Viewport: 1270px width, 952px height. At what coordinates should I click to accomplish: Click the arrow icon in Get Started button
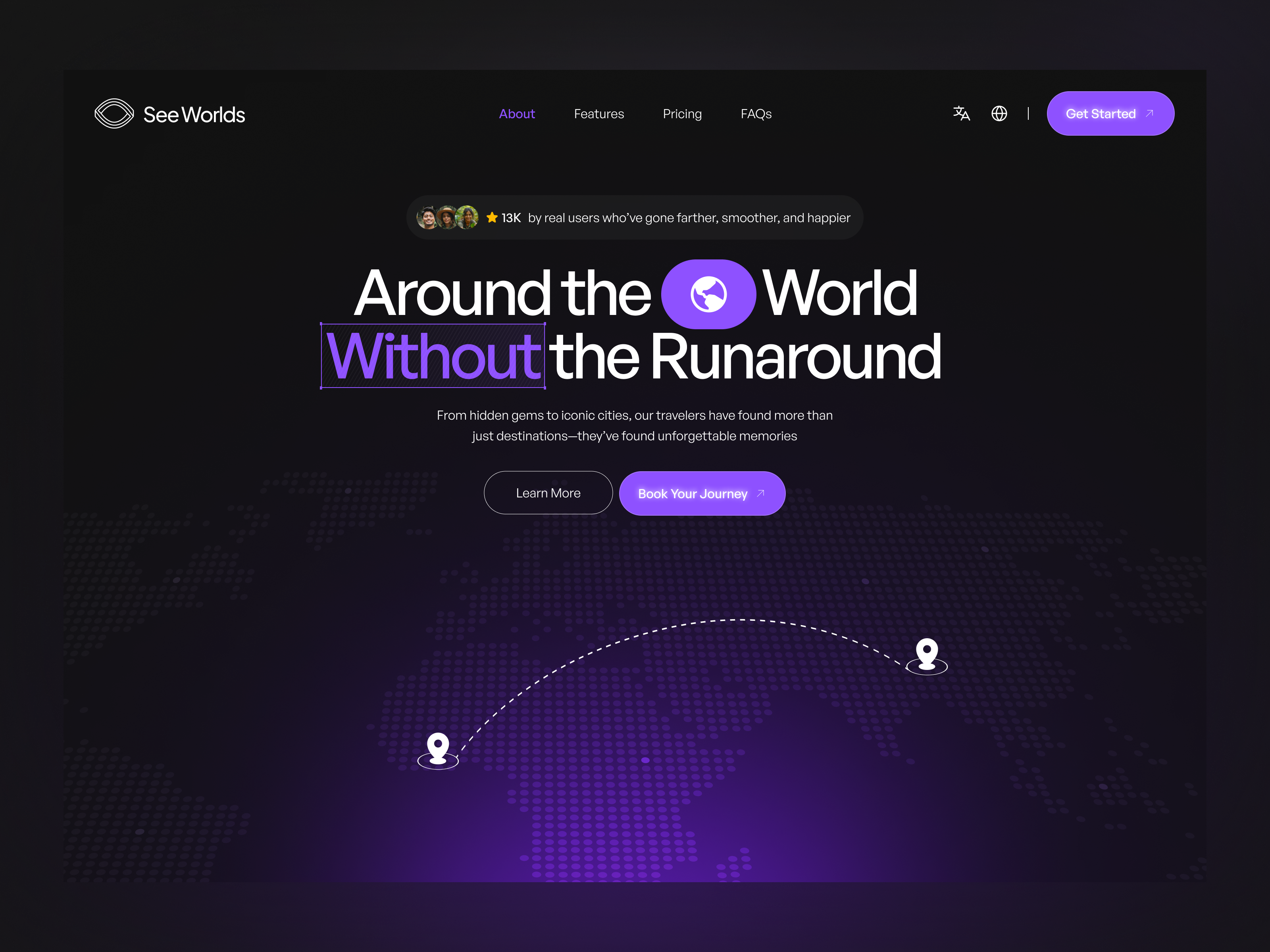coord(1149,113)
